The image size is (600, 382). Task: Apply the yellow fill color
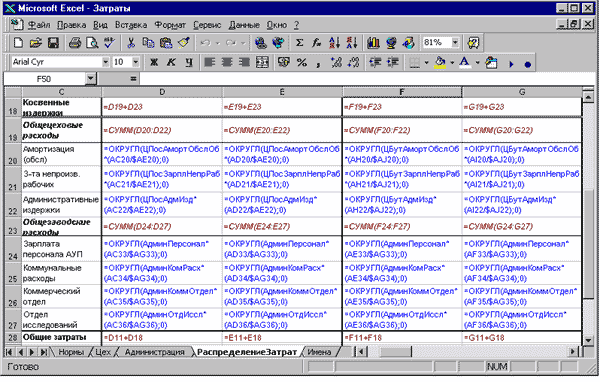(x=440, y=62)
